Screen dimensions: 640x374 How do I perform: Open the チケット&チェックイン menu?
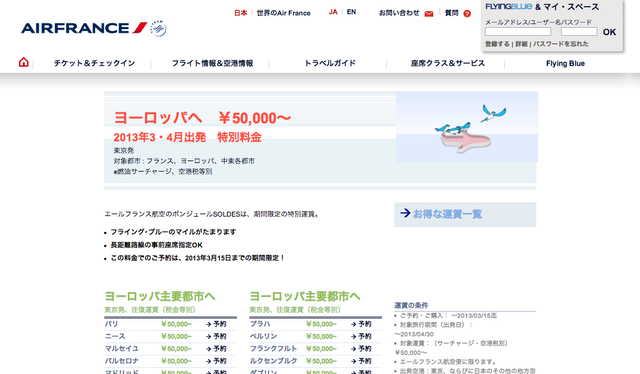pyautogui.click(x=94, y=63)
